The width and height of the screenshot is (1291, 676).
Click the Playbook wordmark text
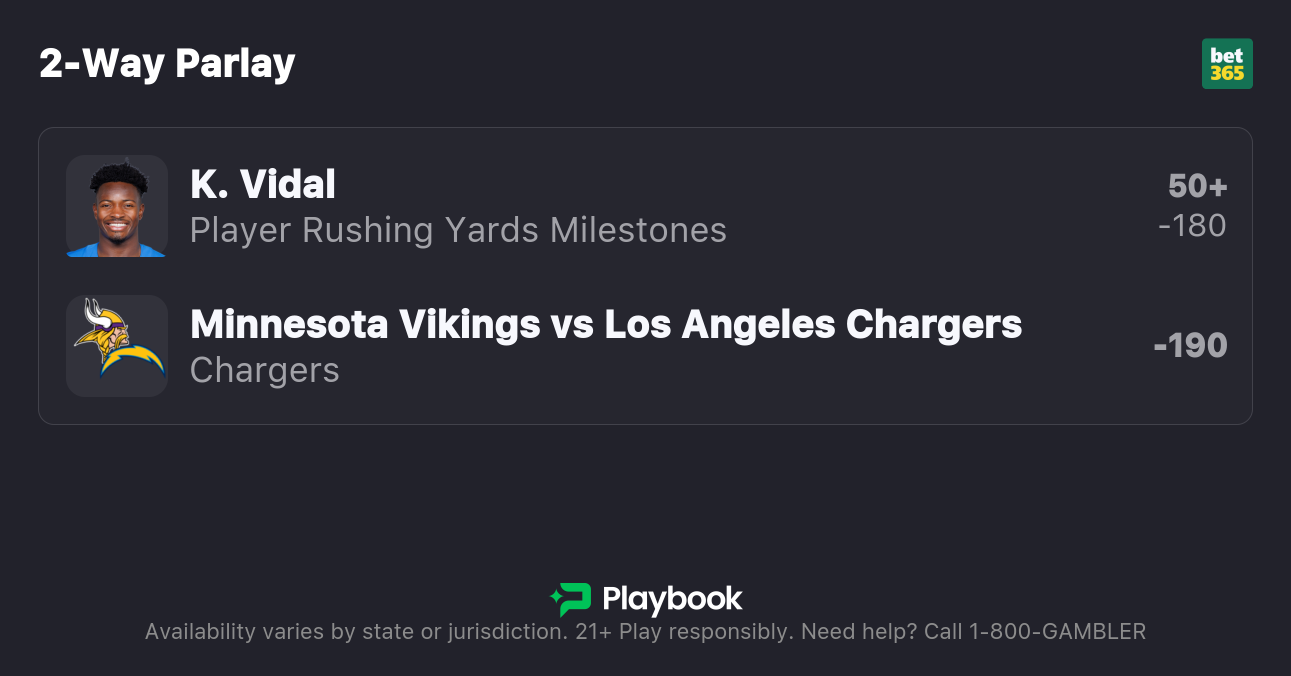[672, 599]
